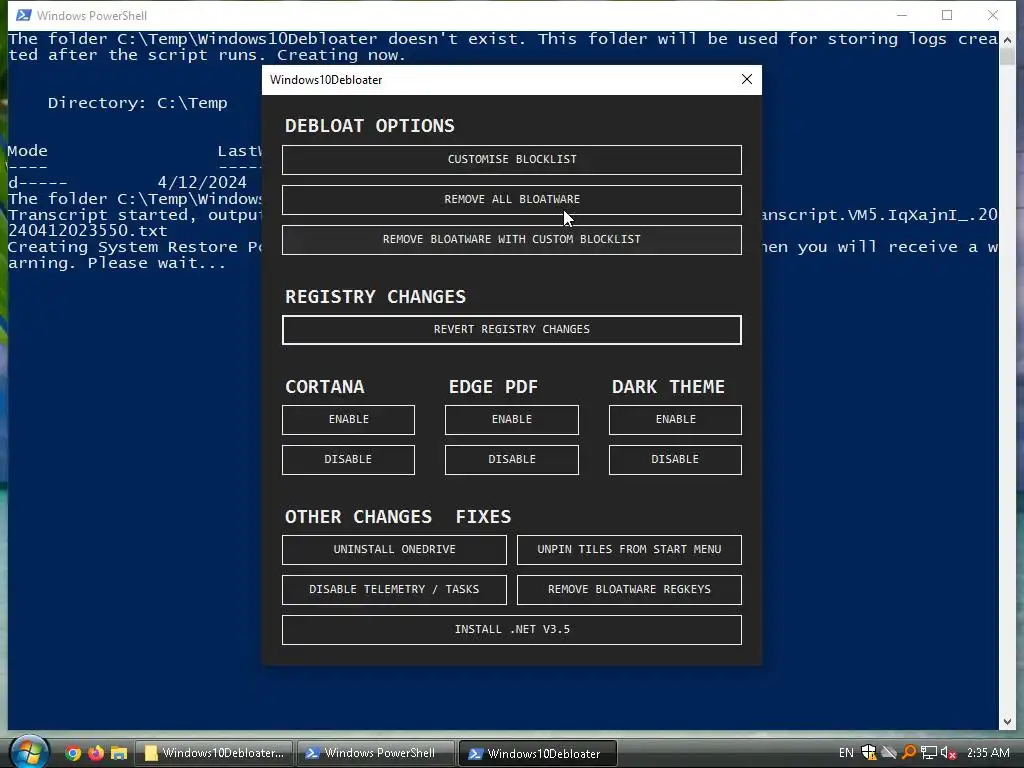
Task: Switch to Windows PowerShell taskbar item
Action: (376, 753)
